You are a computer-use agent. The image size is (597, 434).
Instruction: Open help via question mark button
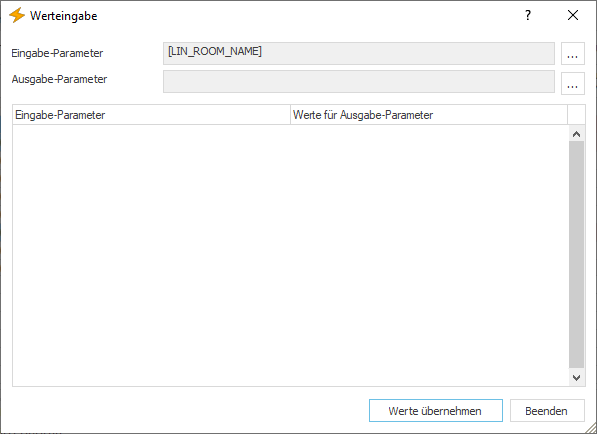pyautogui.click(x=528, y=16)
